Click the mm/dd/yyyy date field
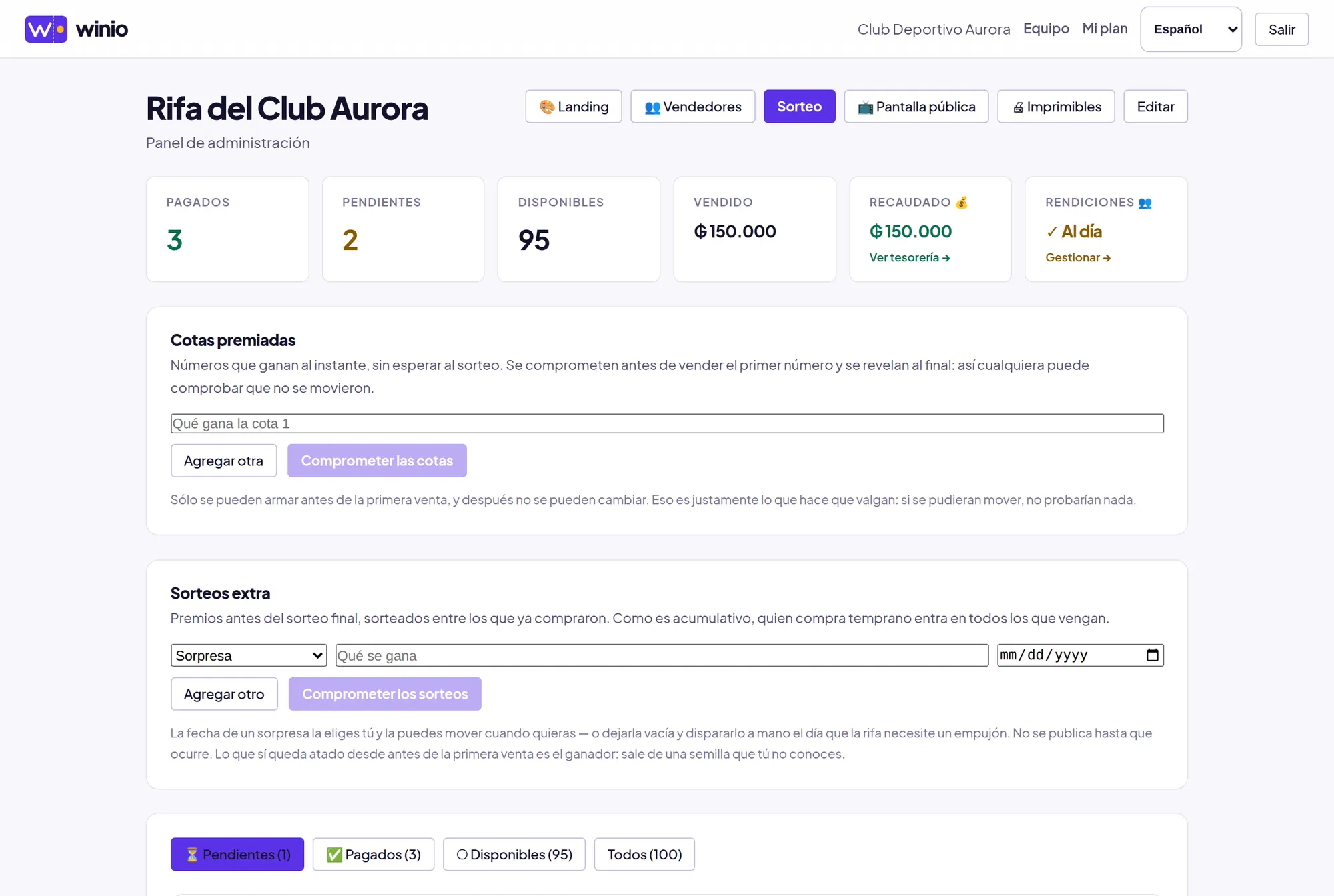Screen dimensions: 1334x896 click(1081, 655)
